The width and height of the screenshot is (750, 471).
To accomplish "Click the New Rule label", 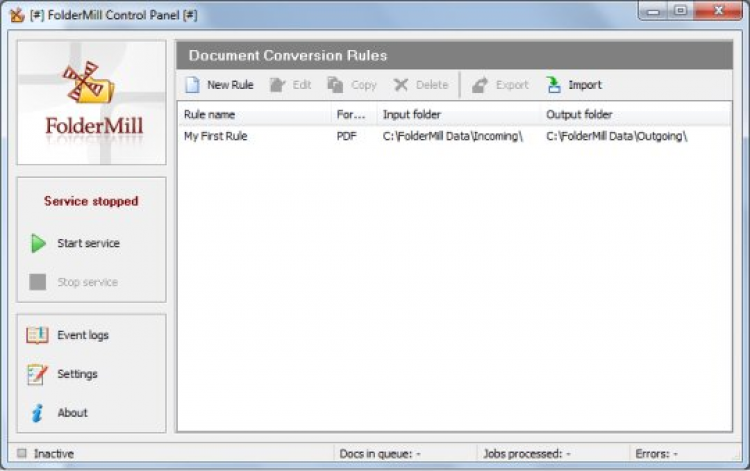I will coord(230,85).
